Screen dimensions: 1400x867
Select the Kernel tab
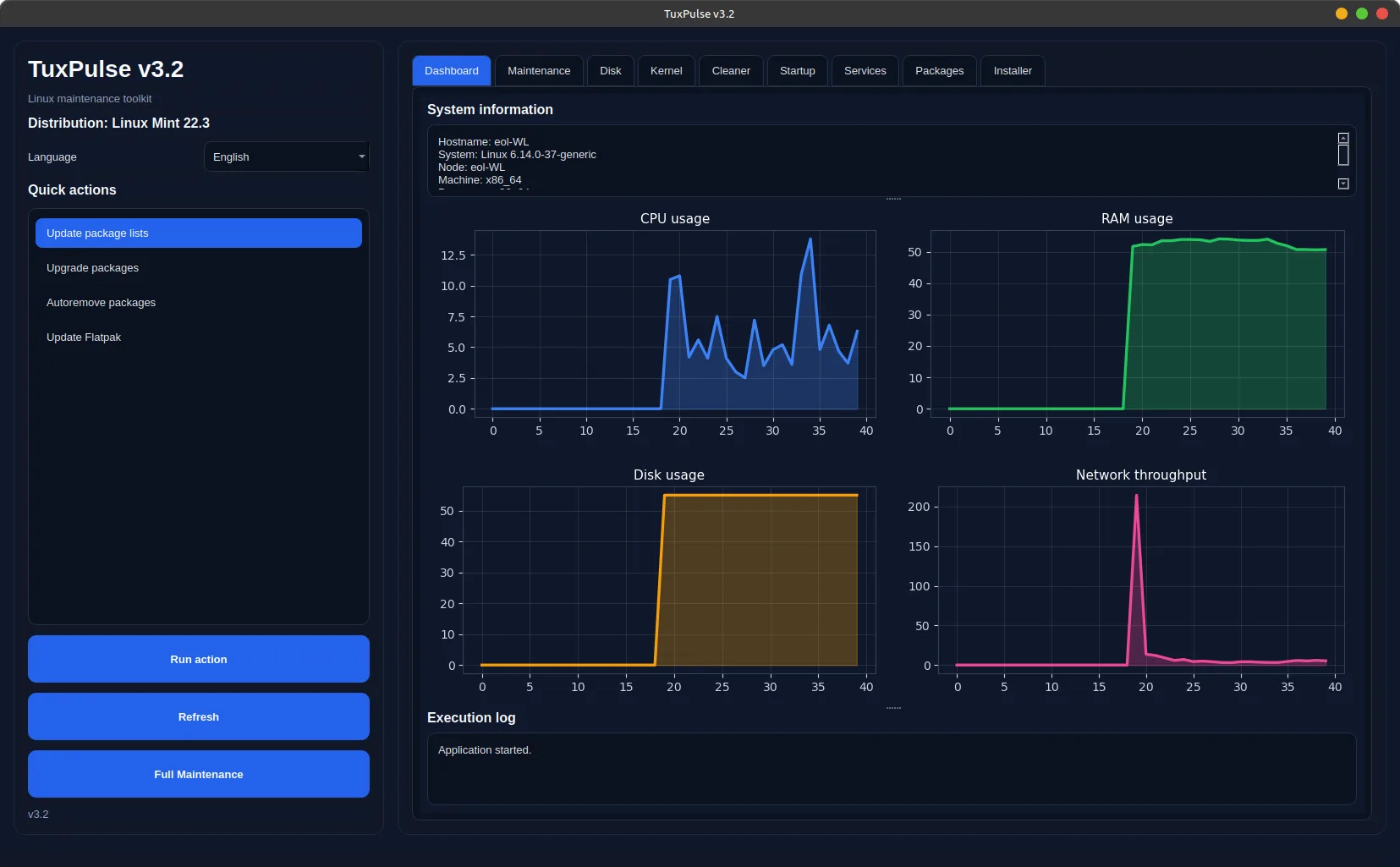click(x=666, y=71)
